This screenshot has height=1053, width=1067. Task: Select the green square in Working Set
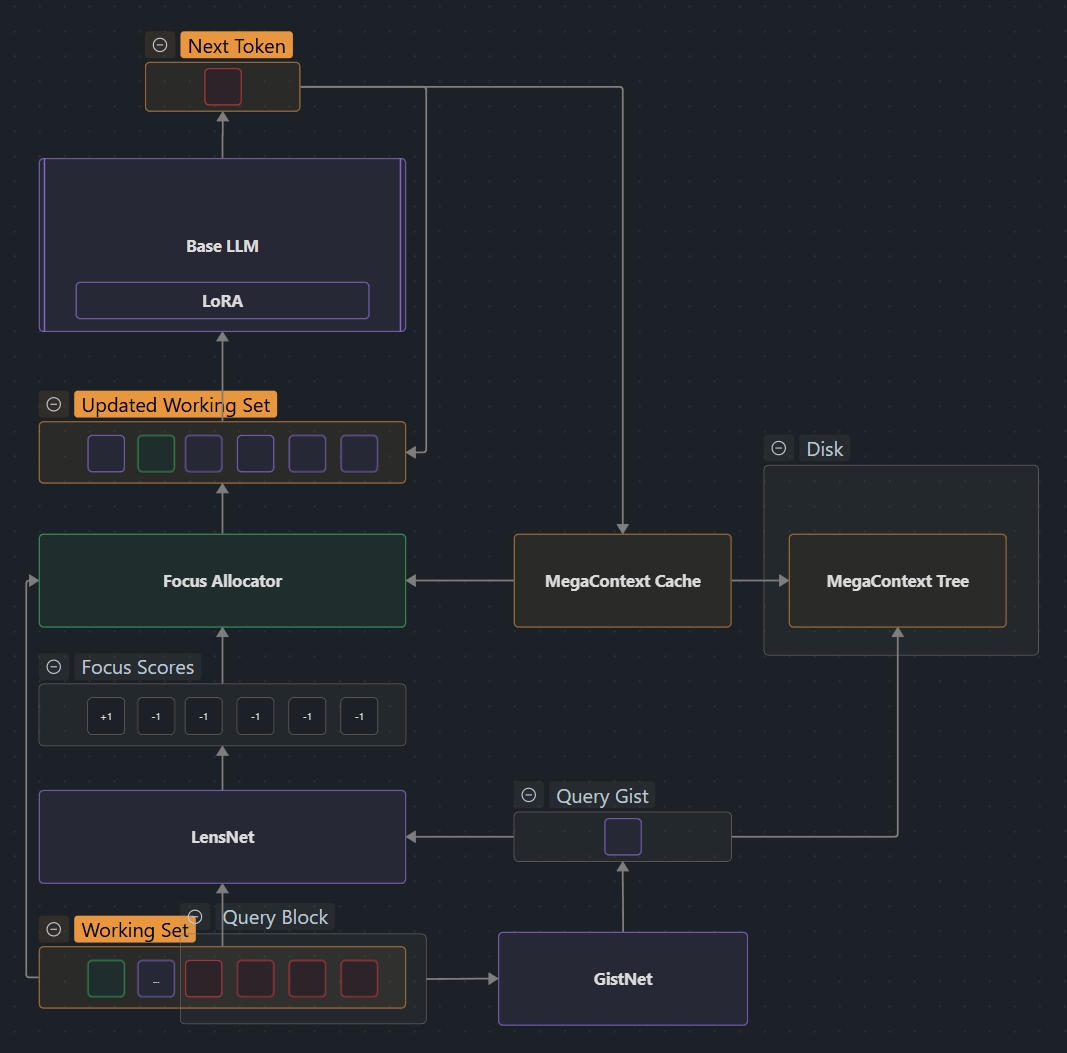pyautogui.click(x=106, y=979)
